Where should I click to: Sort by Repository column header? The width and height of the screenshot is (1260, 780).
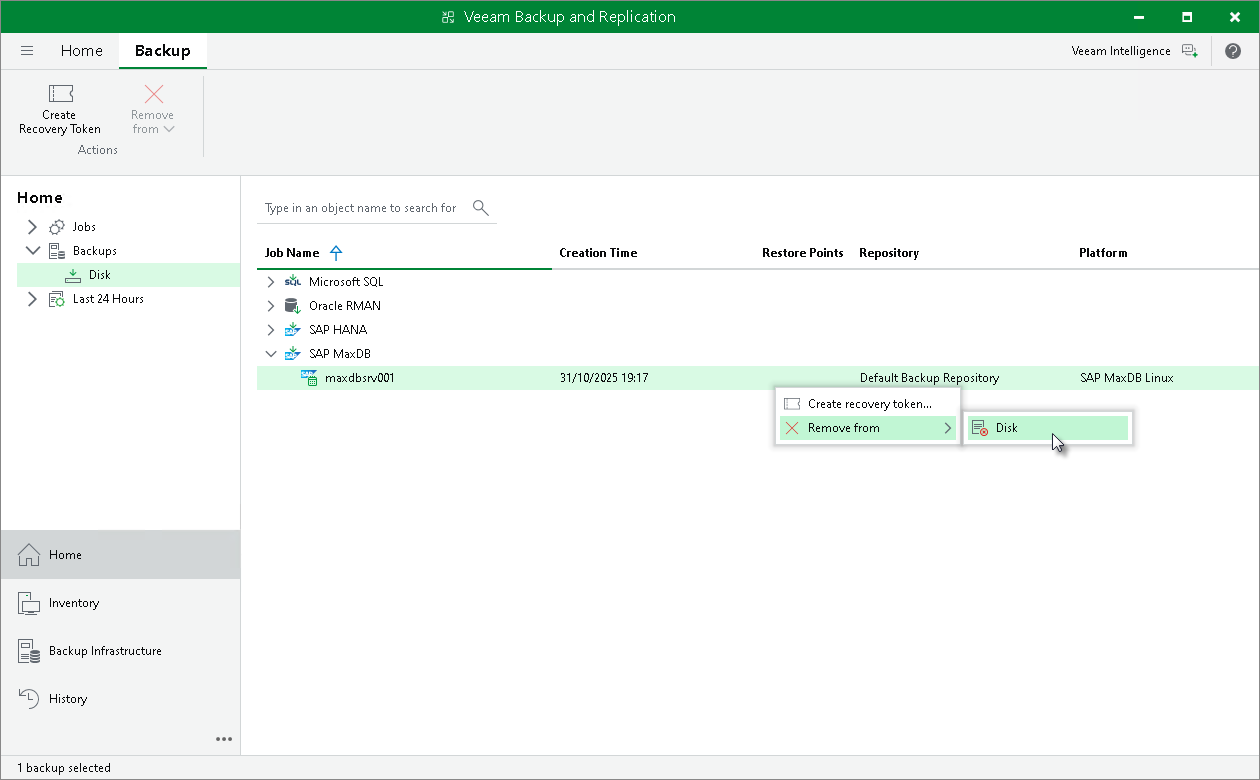(889, 253)
